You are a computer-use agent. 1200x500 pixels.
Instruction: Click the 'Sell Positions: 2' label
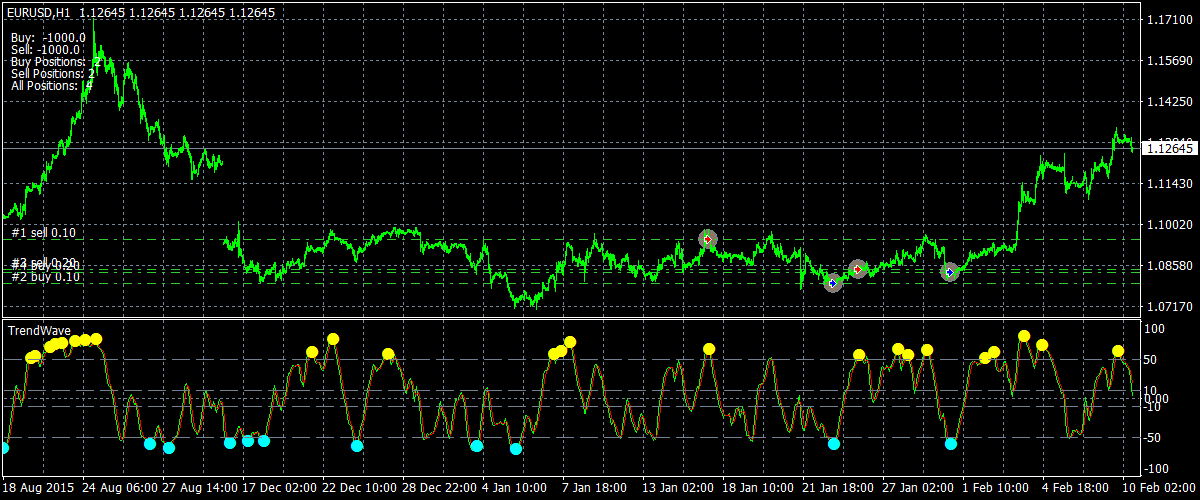(x=53, y=73)
